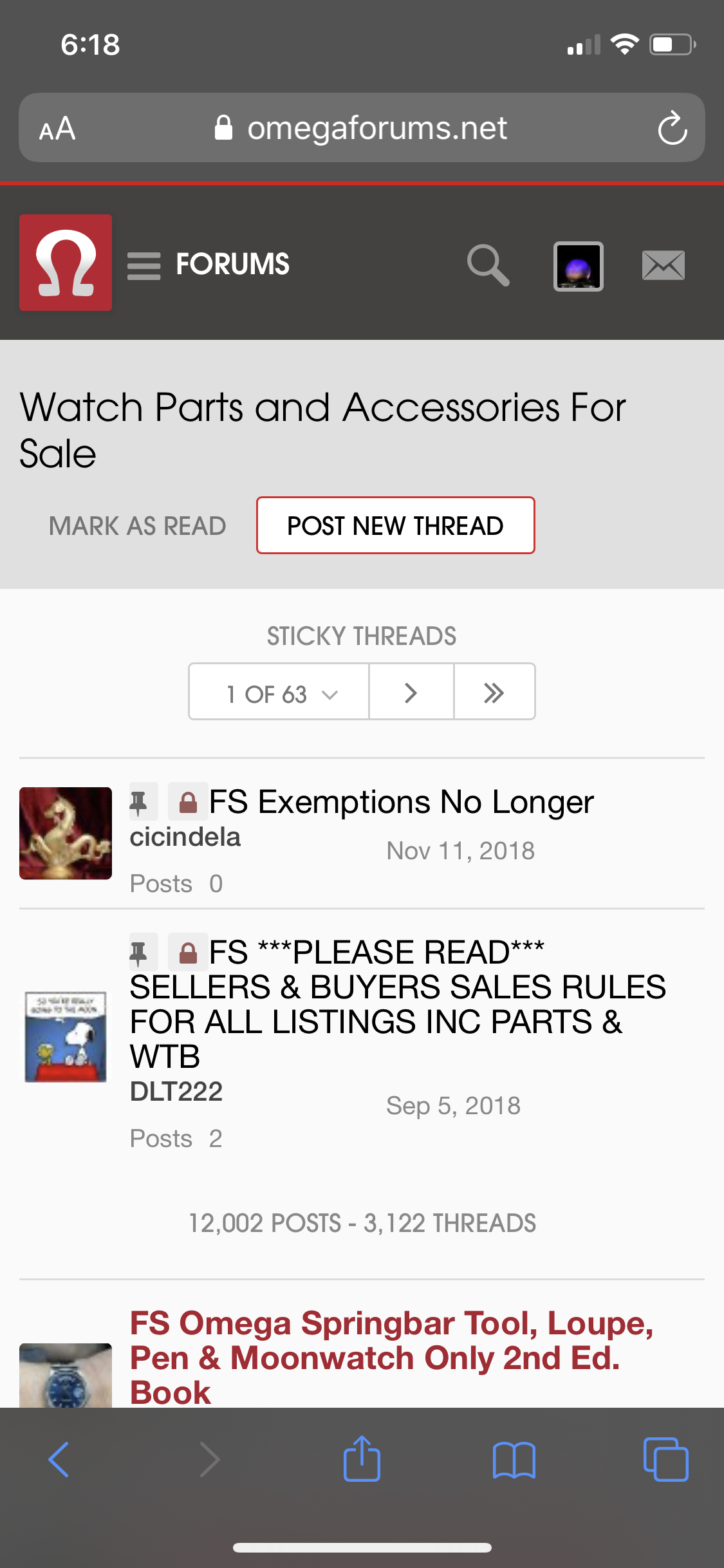Reload the page in Safari
Image resolution: width=724 pixels, height=1568 pixels.
672,128
